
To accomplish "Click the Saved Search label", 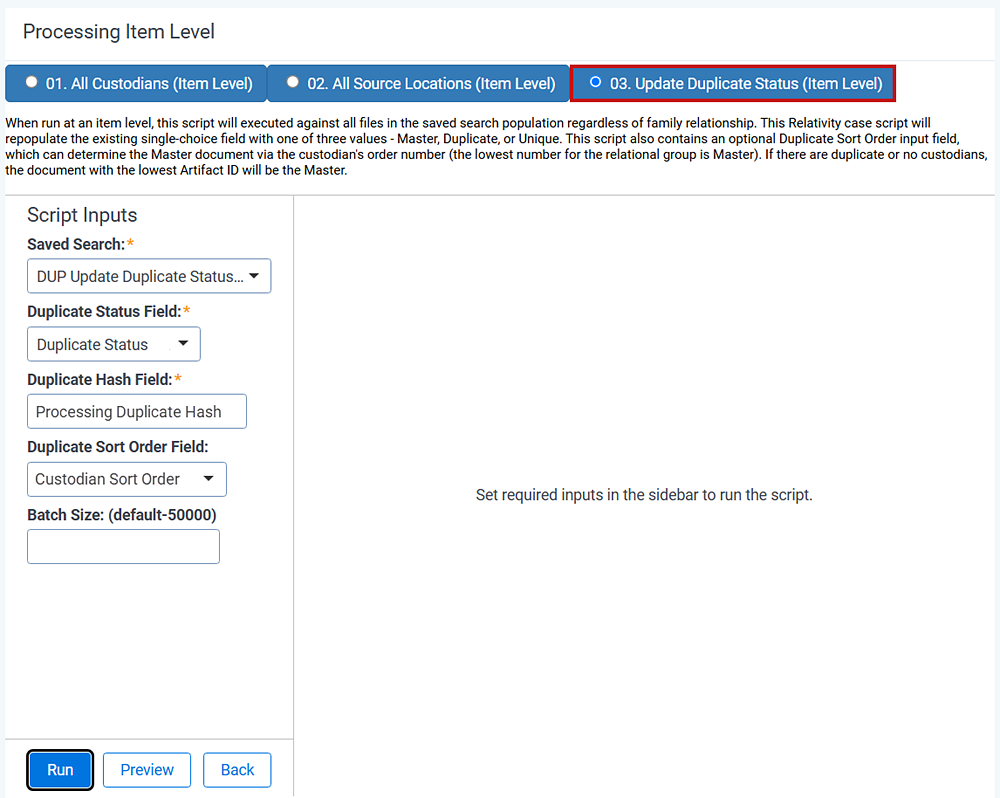I will point(76,244).
